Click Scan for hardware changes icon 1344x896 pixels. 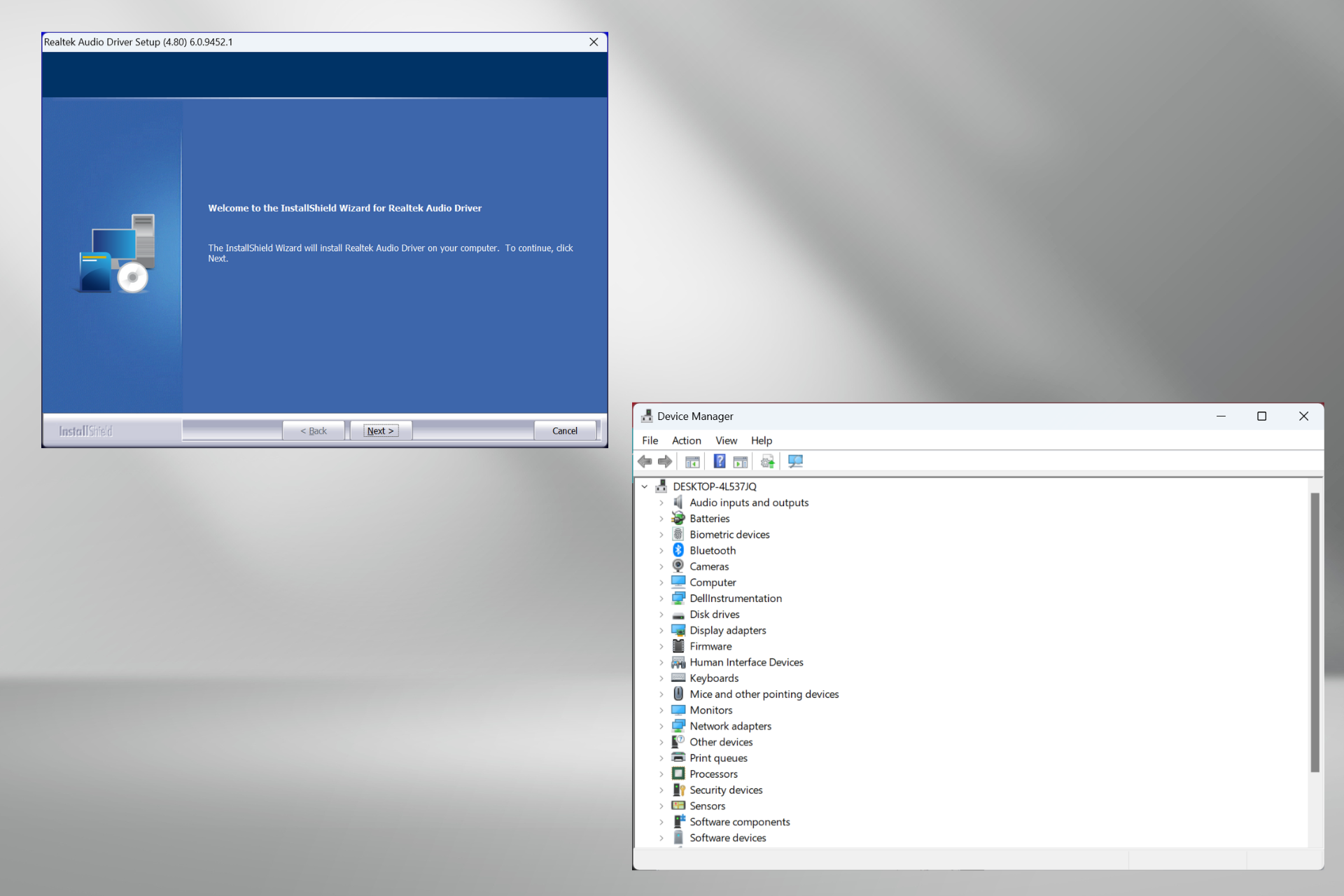coord(795,461)
